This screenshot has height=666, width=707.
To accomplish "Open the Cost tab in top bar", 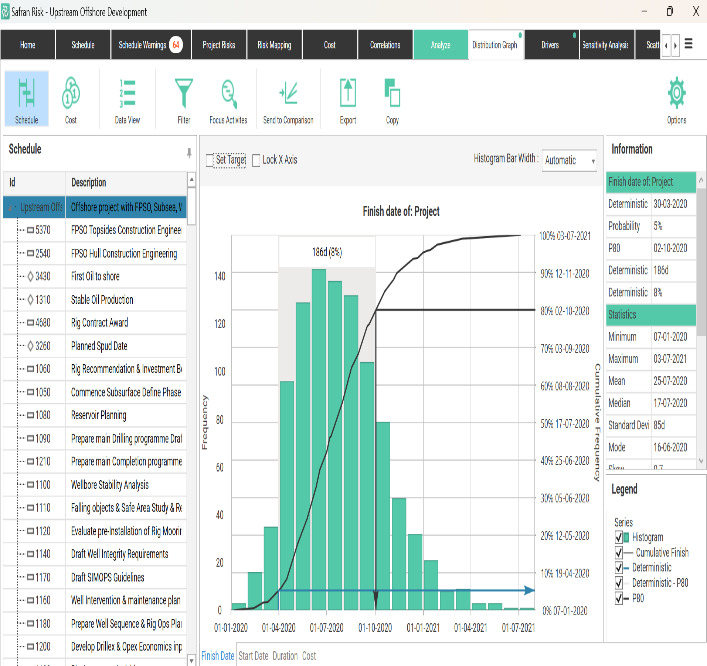I will coord(330,45).
